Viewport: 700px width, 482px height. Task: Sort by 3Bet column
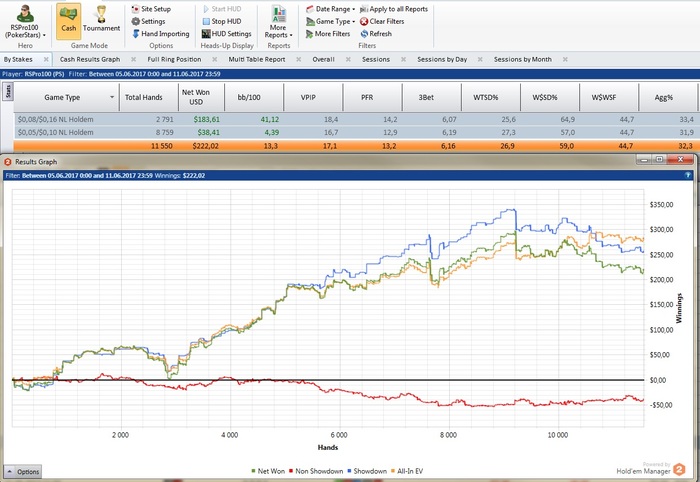(x=431, y=97)
